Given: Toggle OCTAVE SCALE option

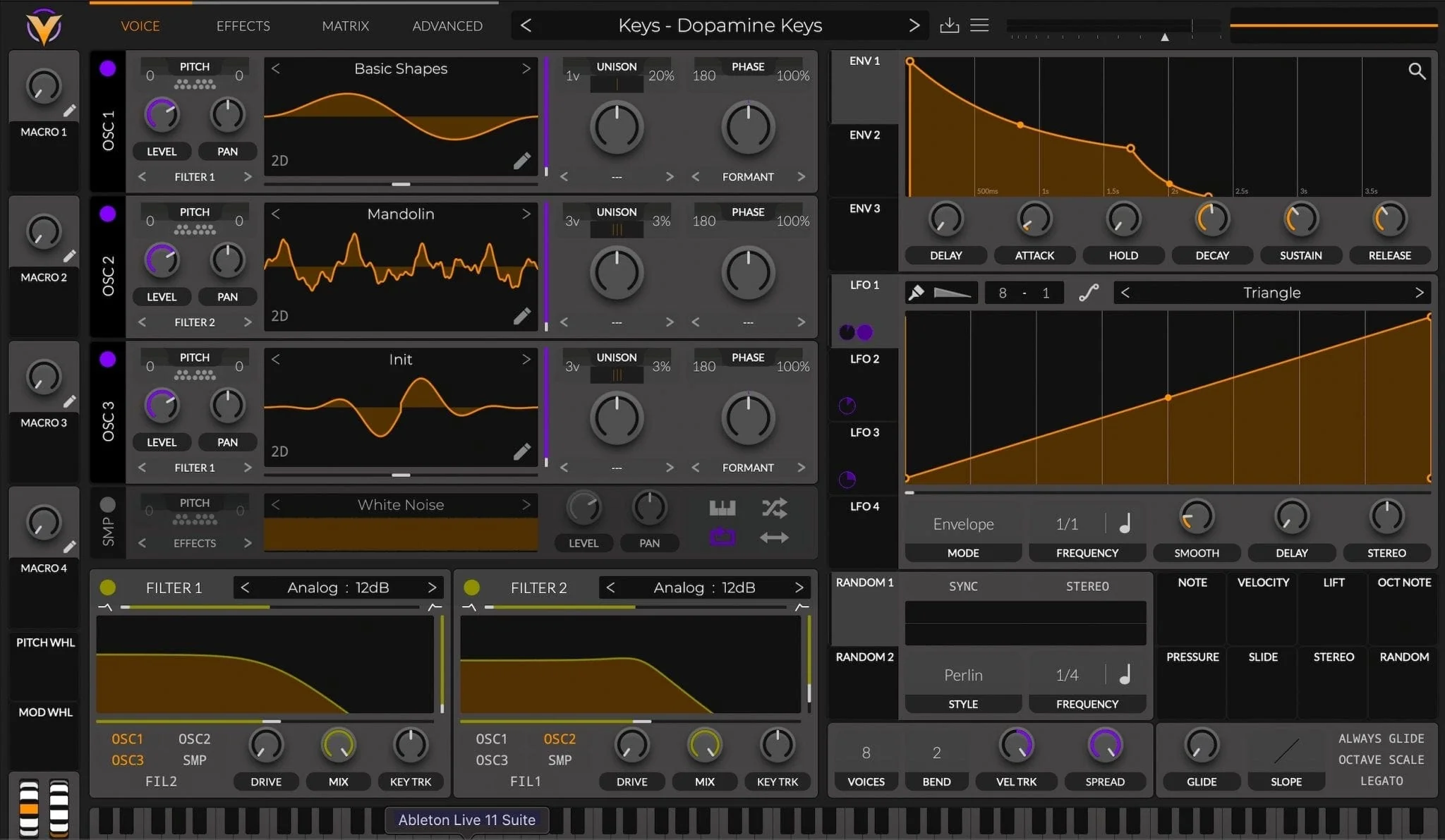Looking at the screenshot, I should click(1381, 760).
